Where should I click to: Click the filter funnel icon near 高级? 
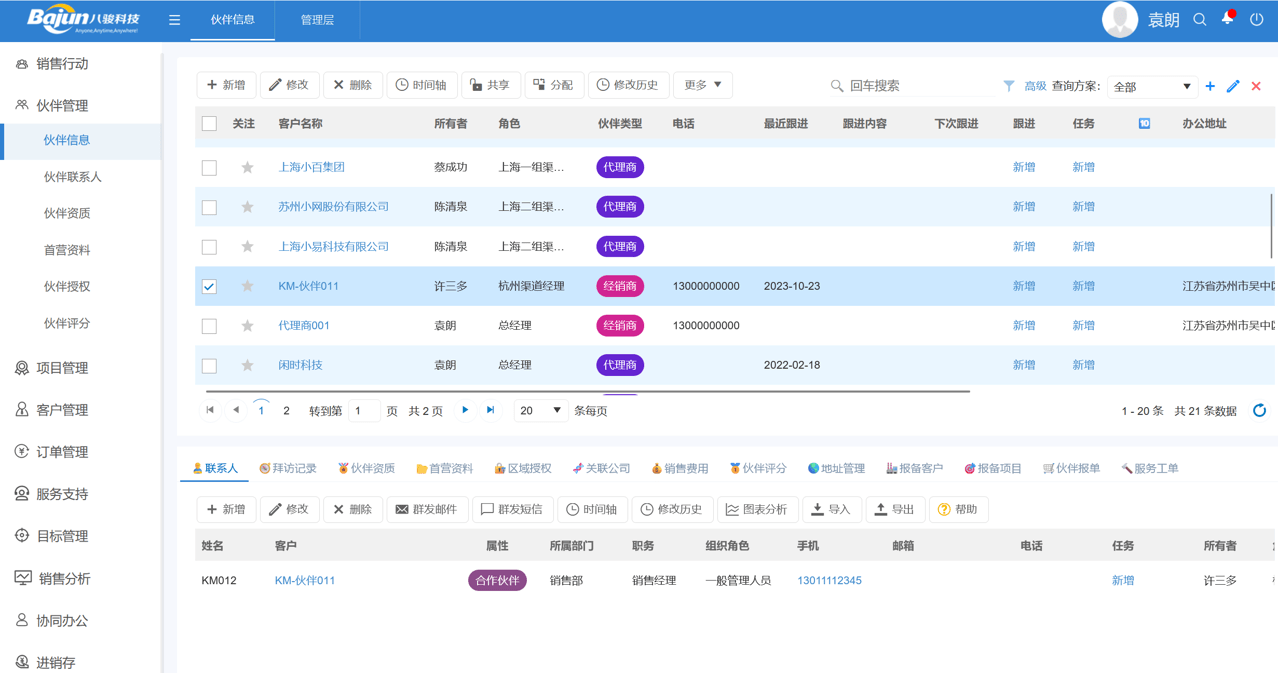[1007, 86]
